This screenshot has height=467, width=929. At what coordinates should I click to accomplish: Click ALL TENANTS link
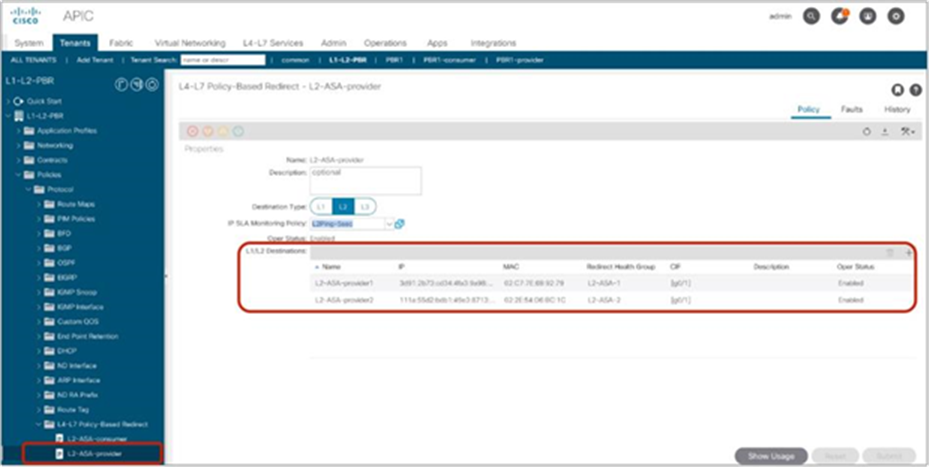(34, 60)
